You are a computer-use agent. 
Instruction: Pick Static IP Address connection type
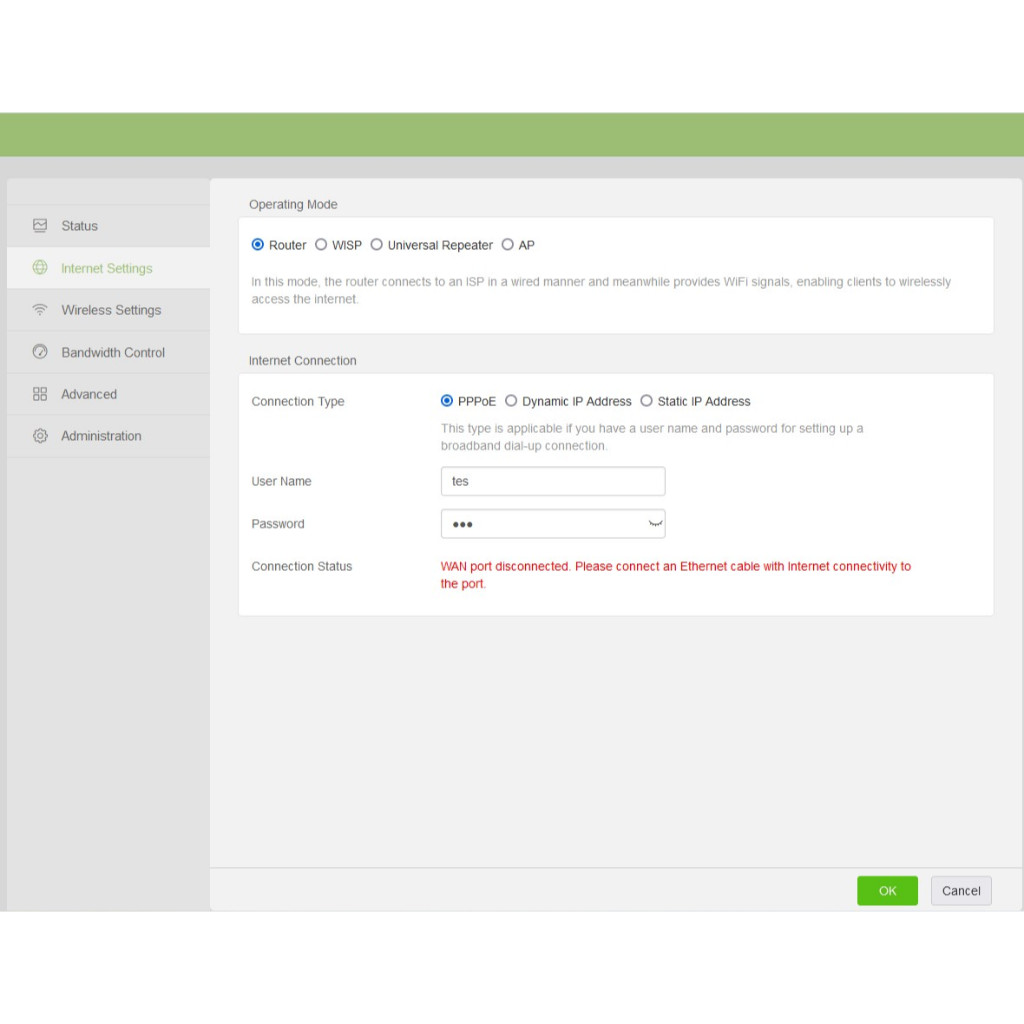point(646,401)
